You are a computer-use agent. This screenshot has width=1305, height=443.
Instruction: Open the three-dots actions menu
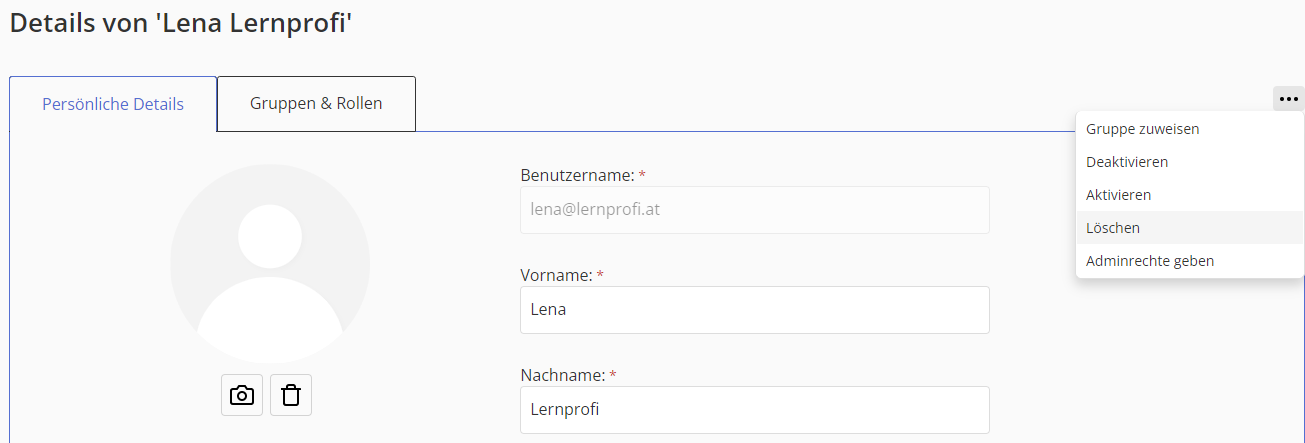pos(1288,99)
